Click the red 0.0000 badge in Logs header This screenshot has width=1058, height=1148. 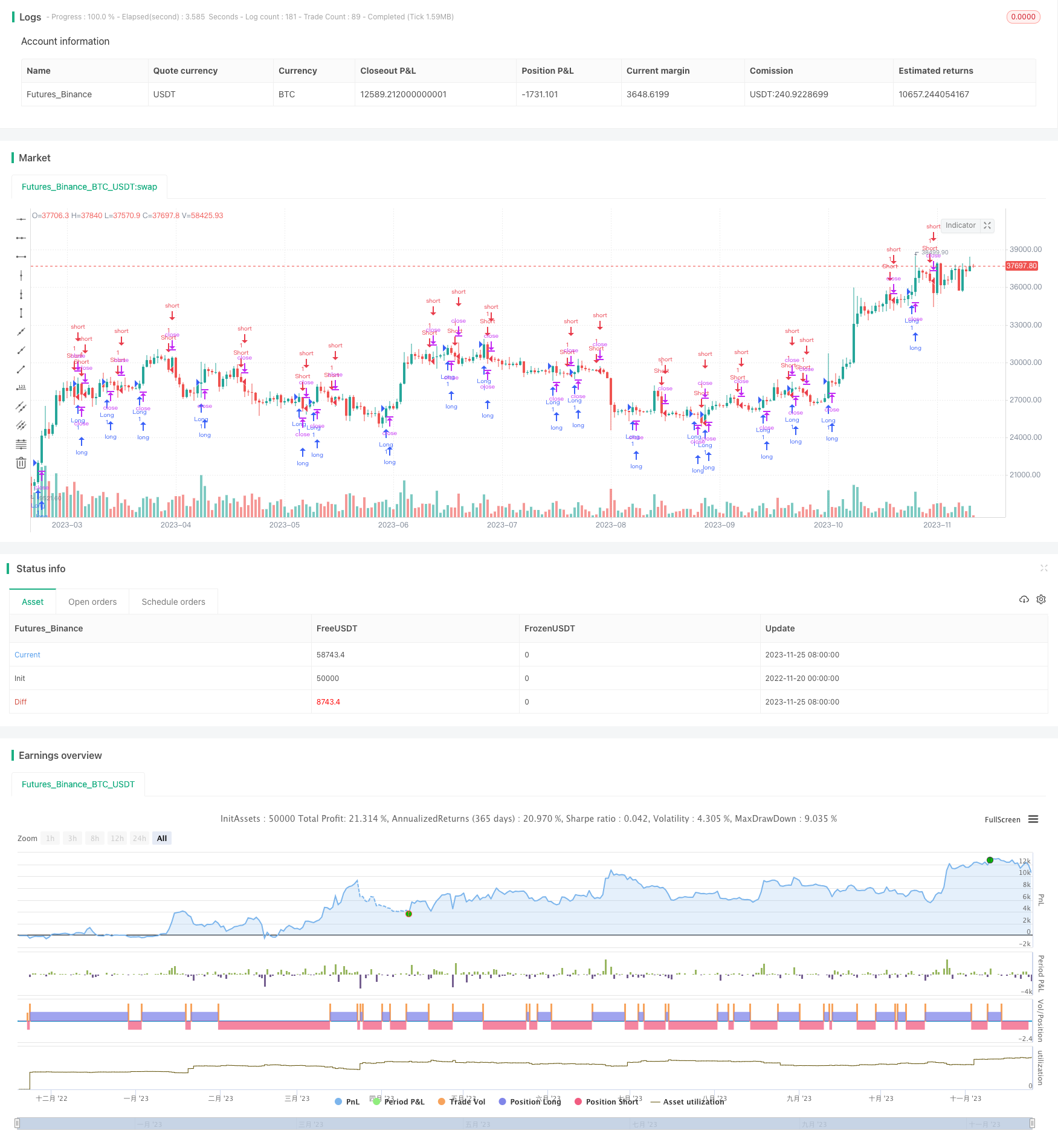coord(1023,17)
